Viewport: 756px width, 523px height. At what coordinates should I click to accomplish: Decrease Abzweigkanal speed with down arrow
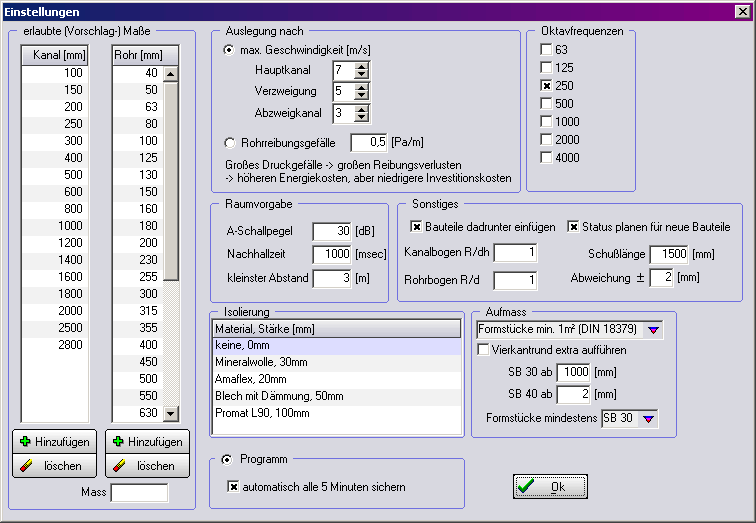pos(362,119)
